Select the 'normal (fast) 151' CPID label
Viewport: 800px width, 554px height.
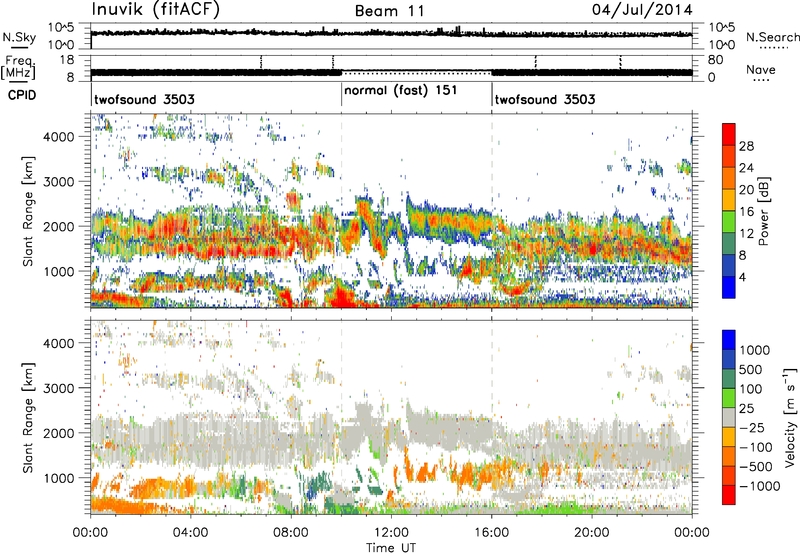point(401,91)
